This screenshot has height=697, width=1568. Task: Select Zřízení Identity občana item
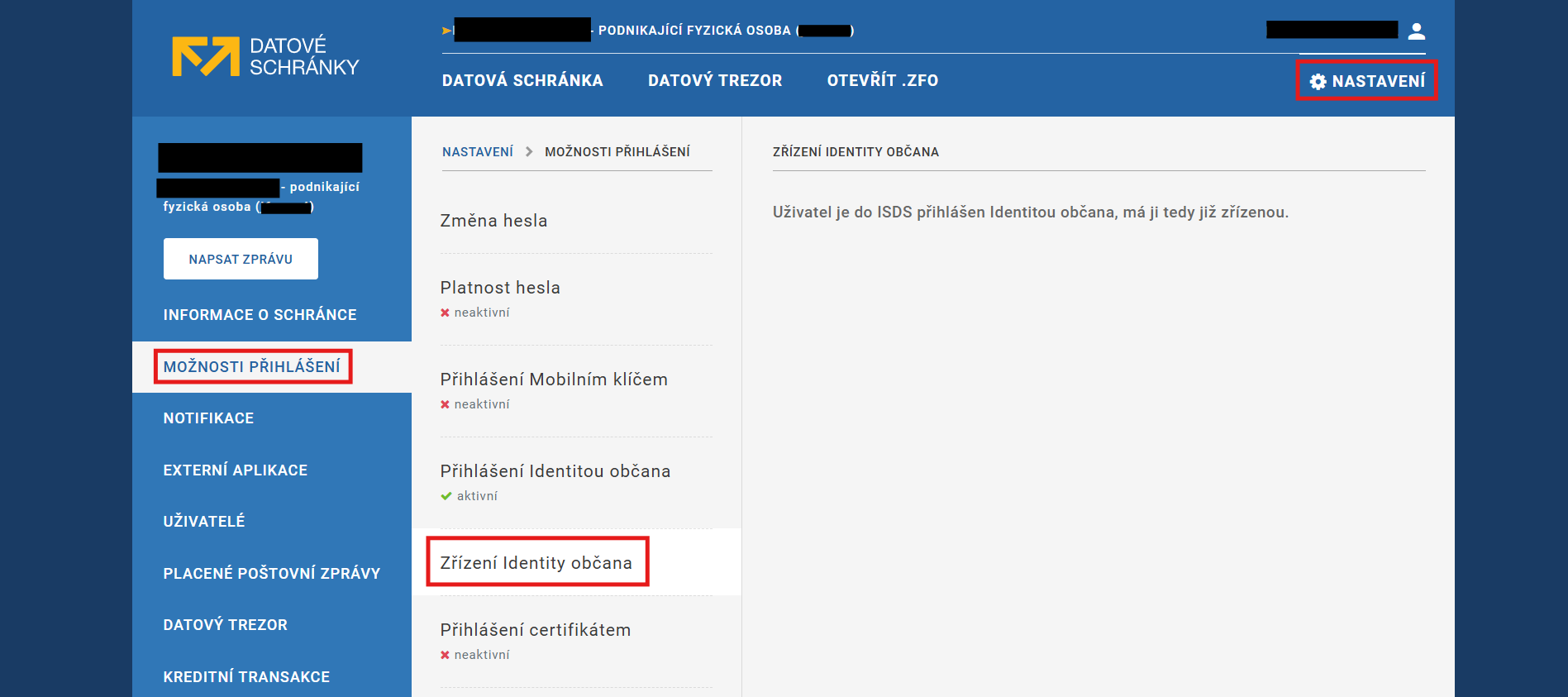pyautogui.click(x=536, y=563)
